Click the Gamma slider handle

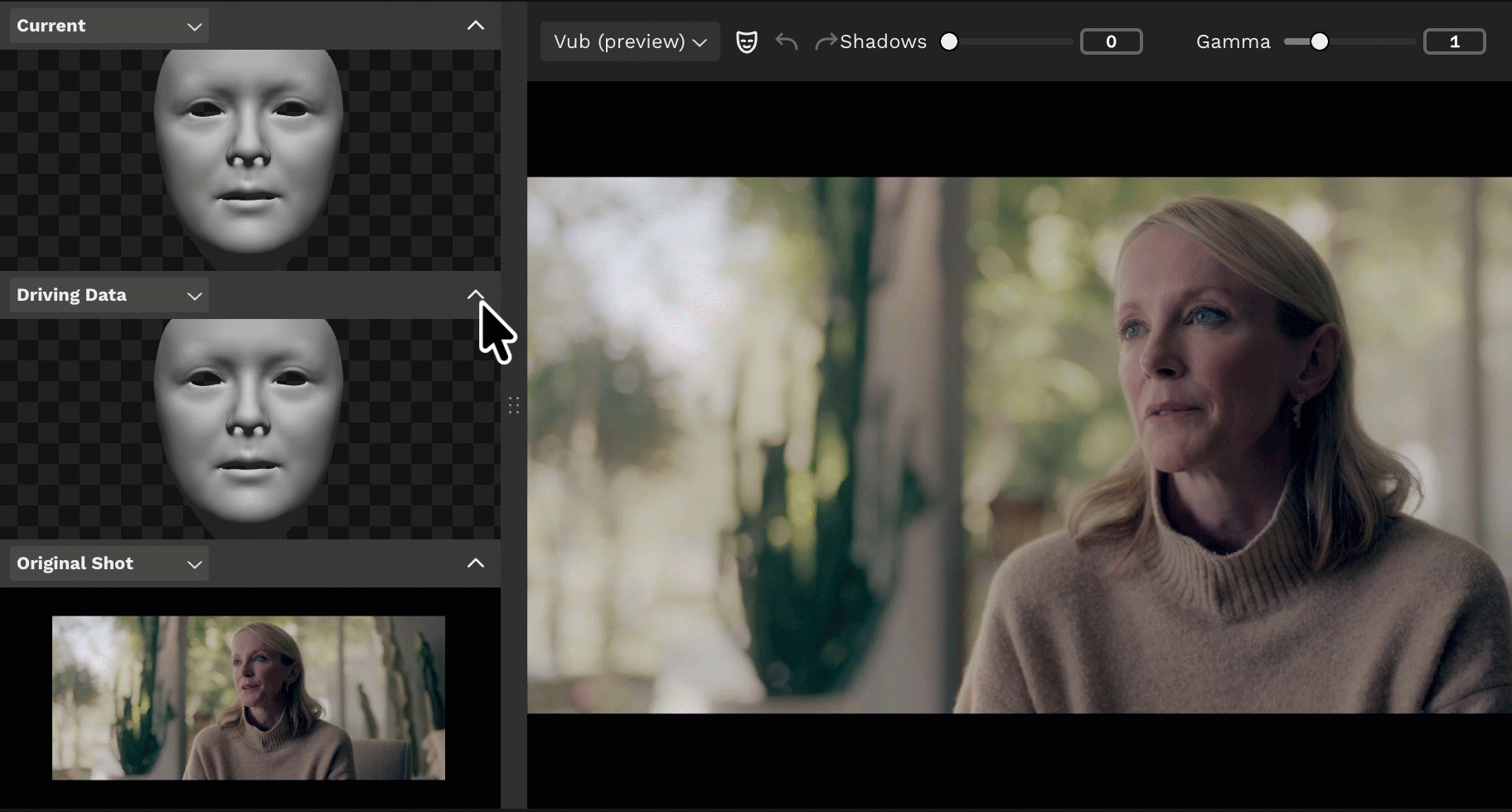pyautogui.click(x=1319, y=41)
